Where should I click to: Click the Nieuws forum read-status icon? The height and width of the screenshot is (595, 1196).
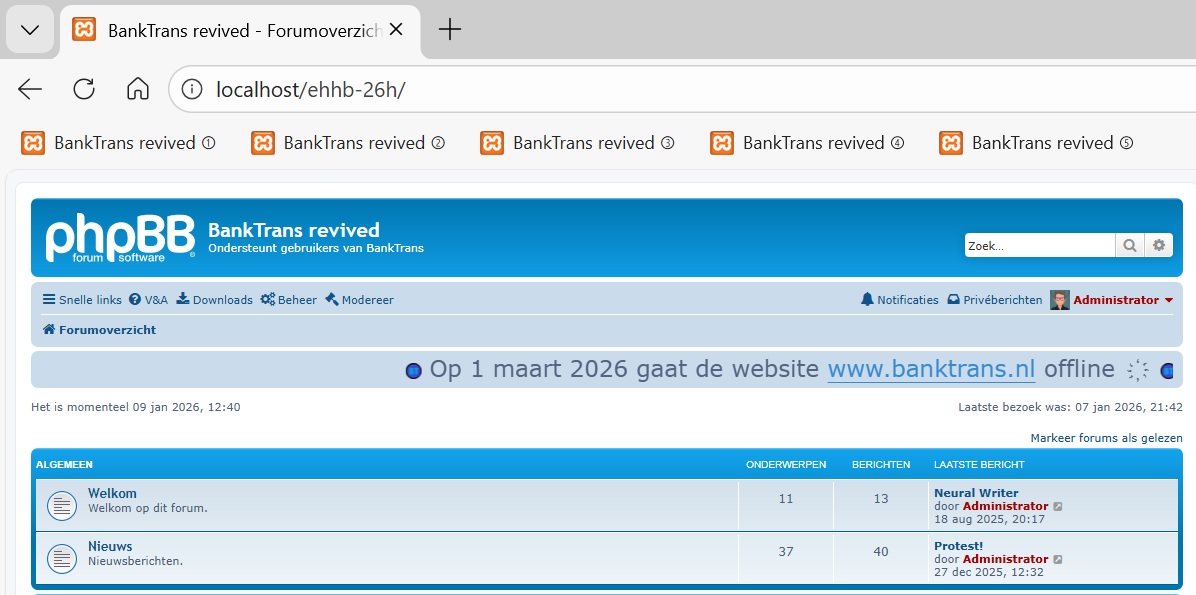(x=62, y=558)
